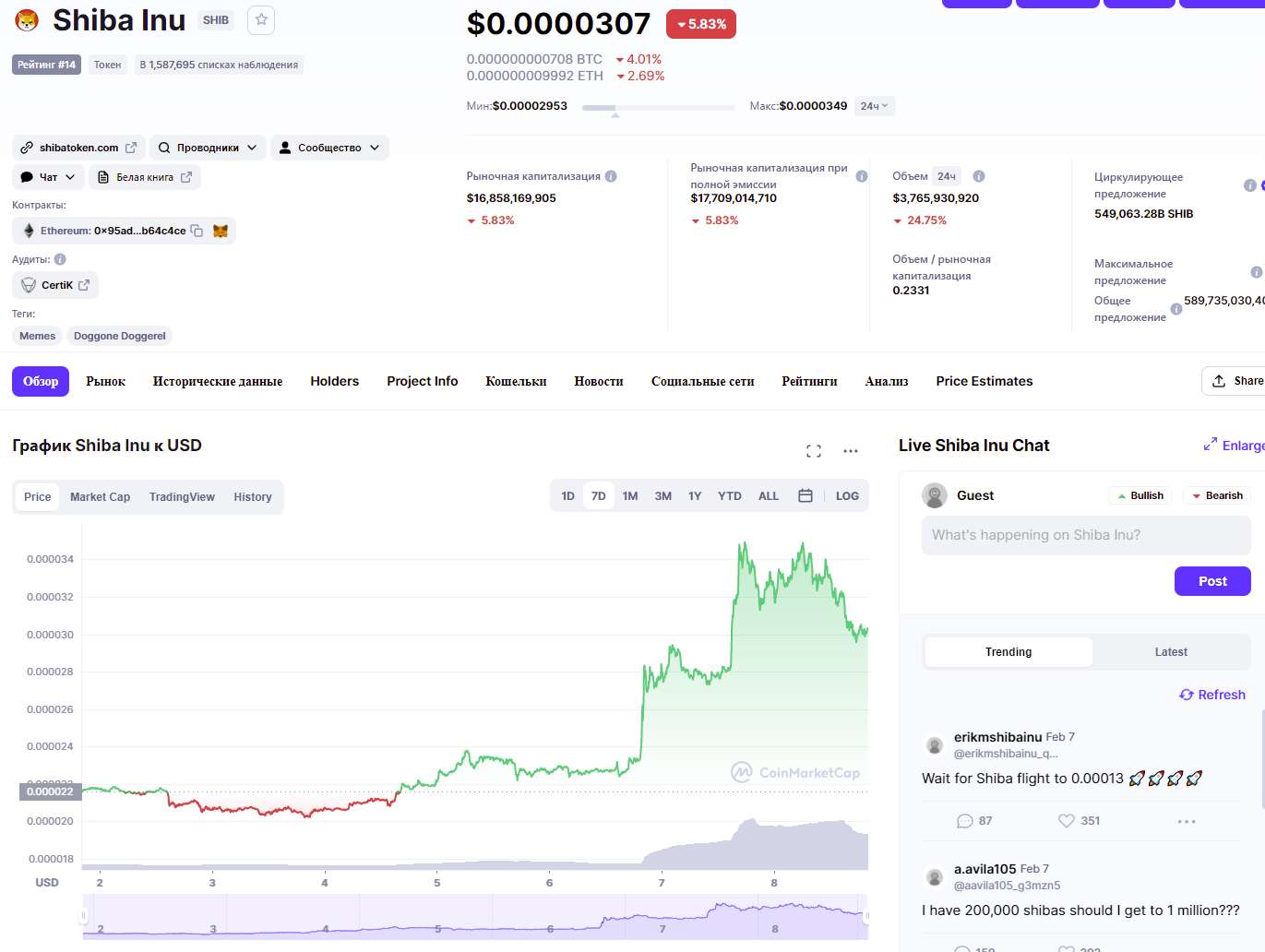Open the Белая книга whitepaper link
The image size is (1265, 952).
[145, 177]
